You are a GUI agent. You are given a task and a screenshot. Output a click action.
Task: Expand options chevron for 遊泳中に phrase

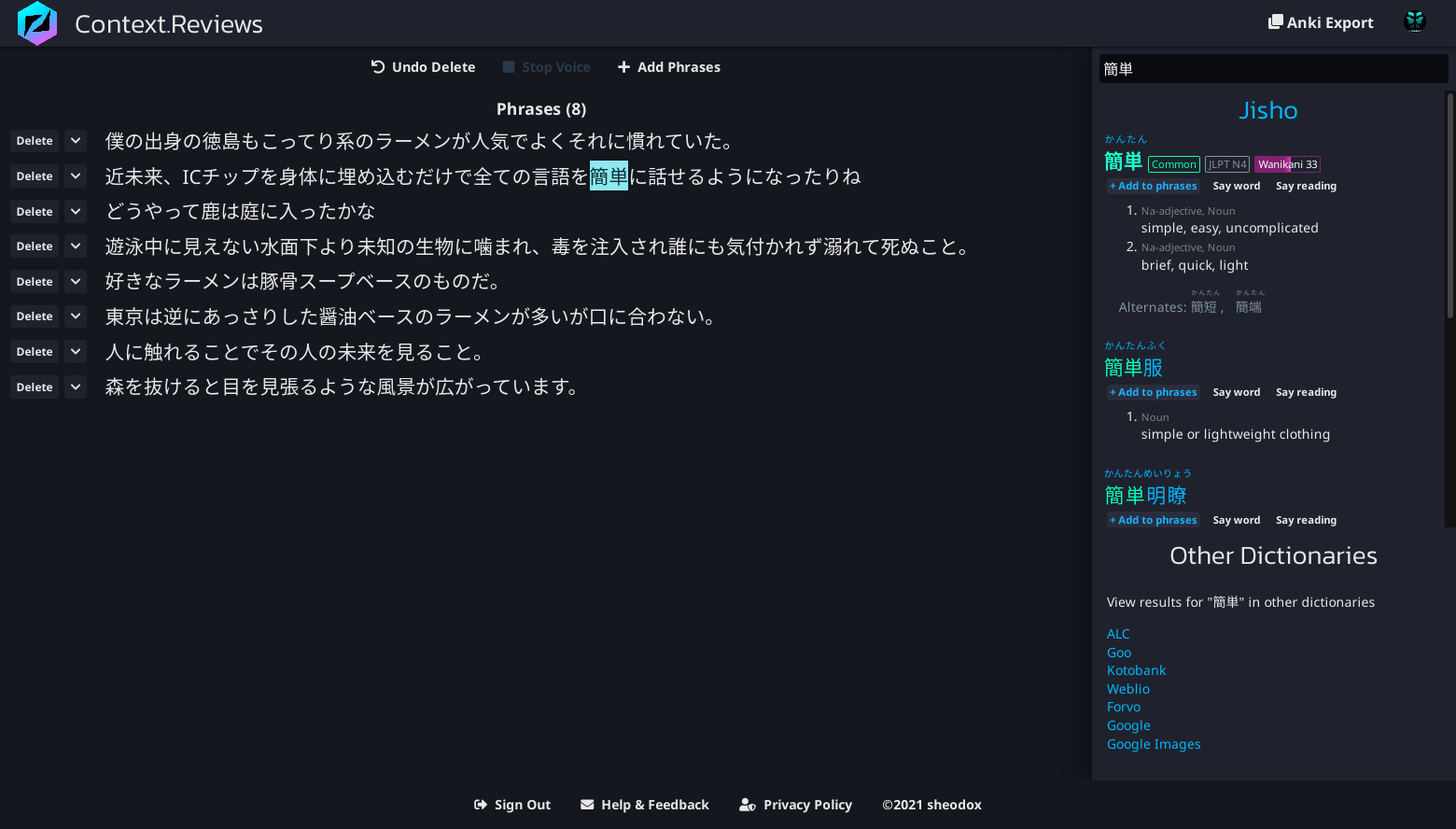tap(76, 246)
